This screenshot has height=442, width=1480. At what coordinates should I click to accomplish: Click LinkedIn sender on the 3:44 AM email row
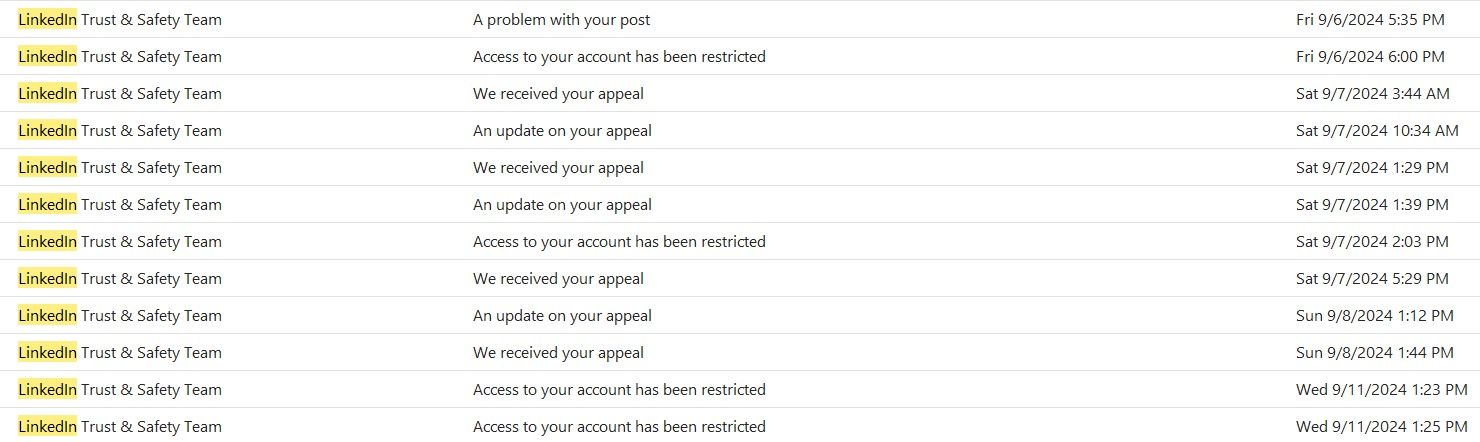point(120,94)
